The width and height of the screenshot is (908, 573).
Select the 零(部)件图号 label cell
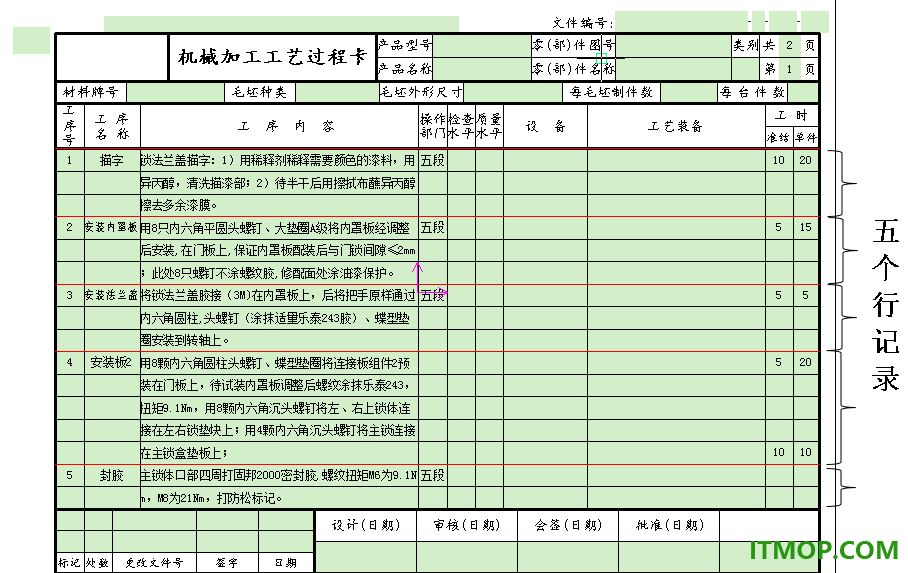tap(573, 45)
